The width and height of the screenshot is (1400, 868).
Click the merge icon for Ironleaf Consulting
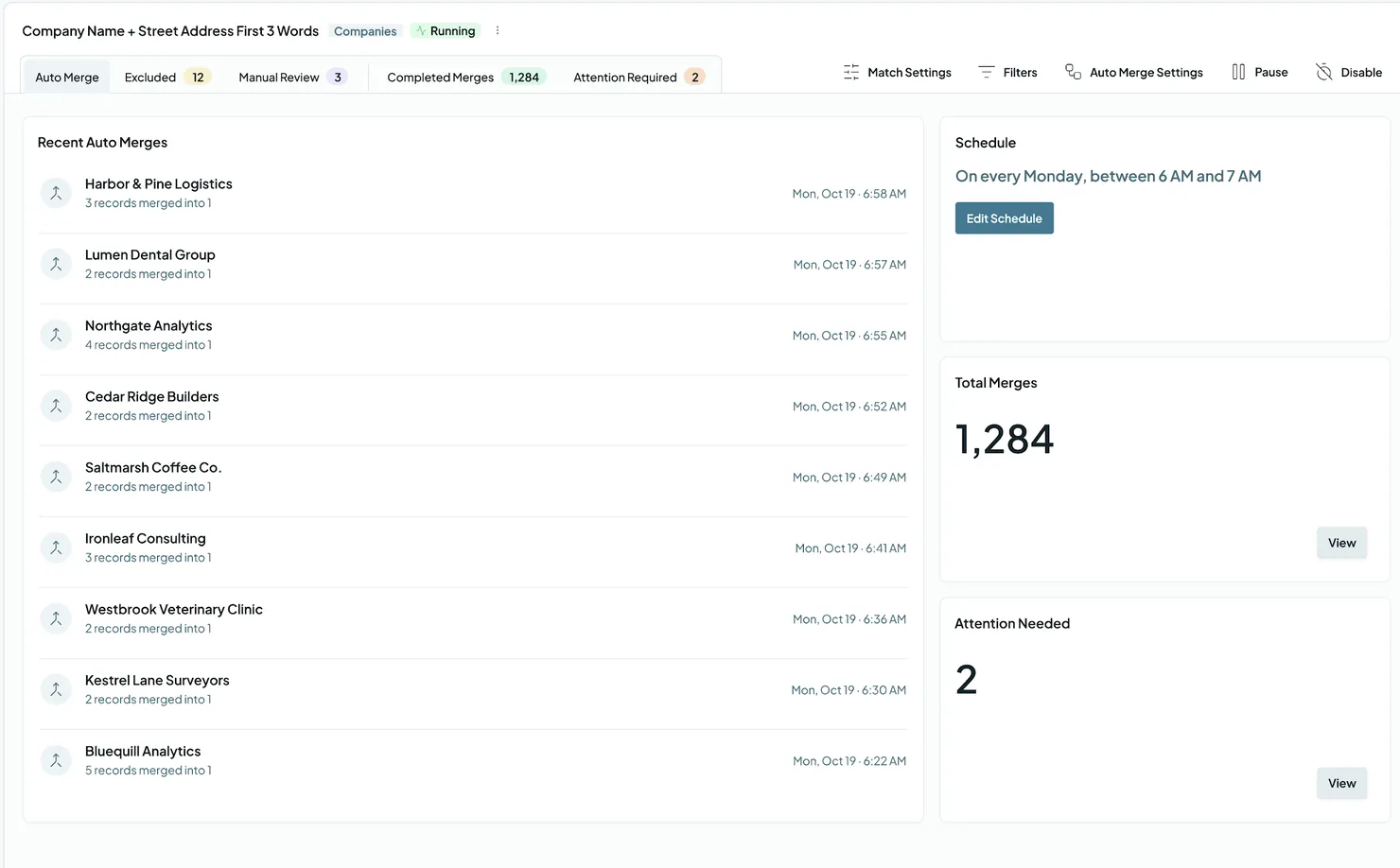coord(56,547)
